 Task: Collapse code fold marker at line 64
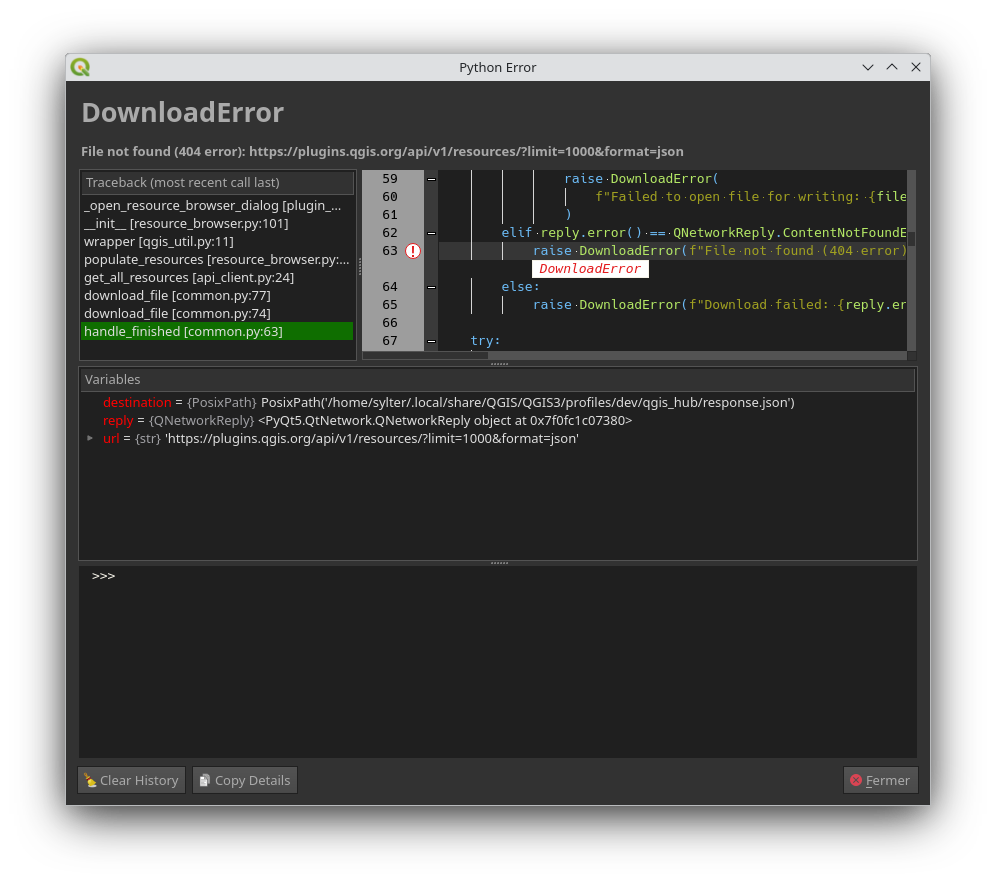pyautogui.click(x=431, y=287)
